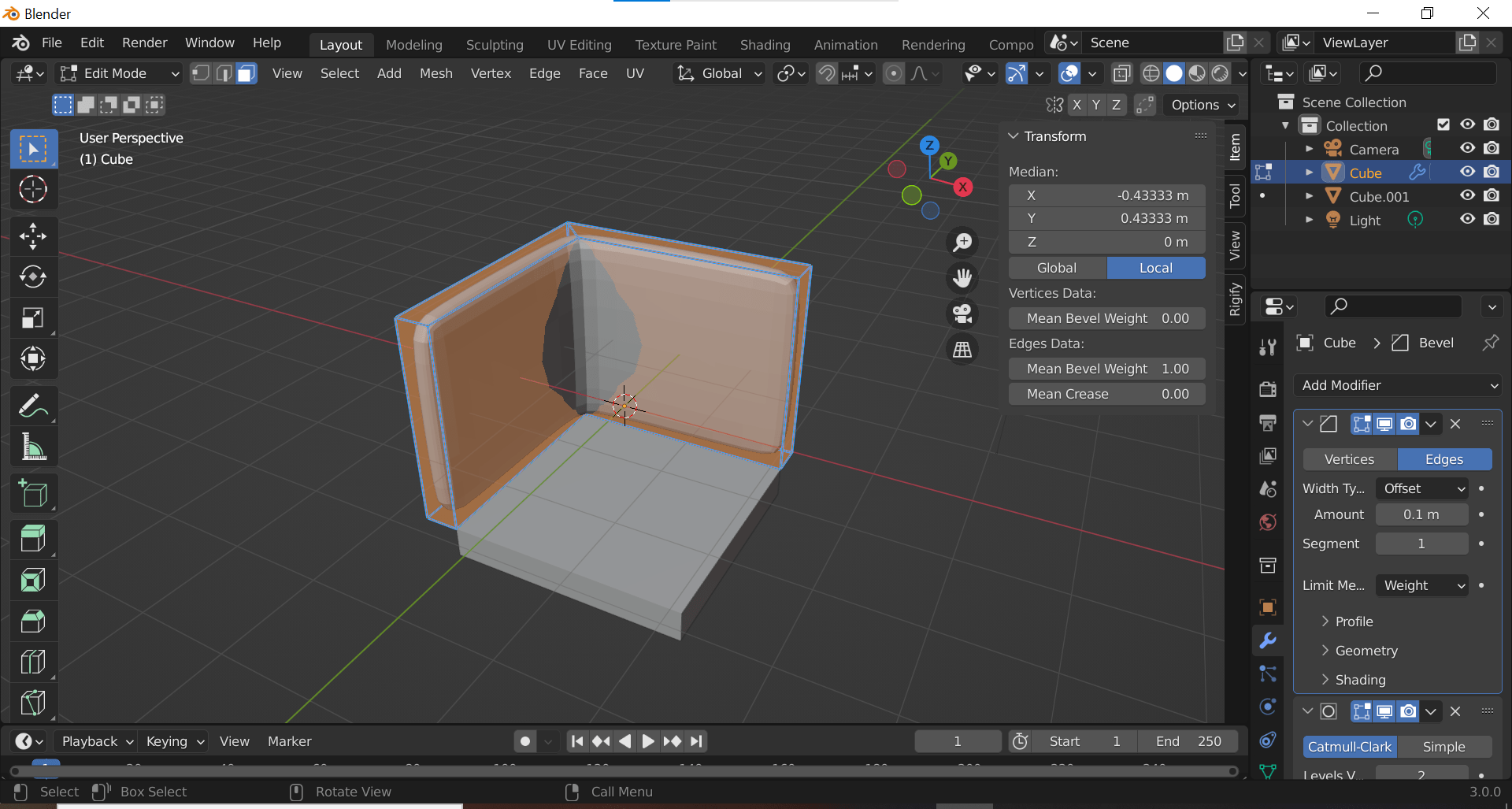Pick the Scale tool

point(33,317)
